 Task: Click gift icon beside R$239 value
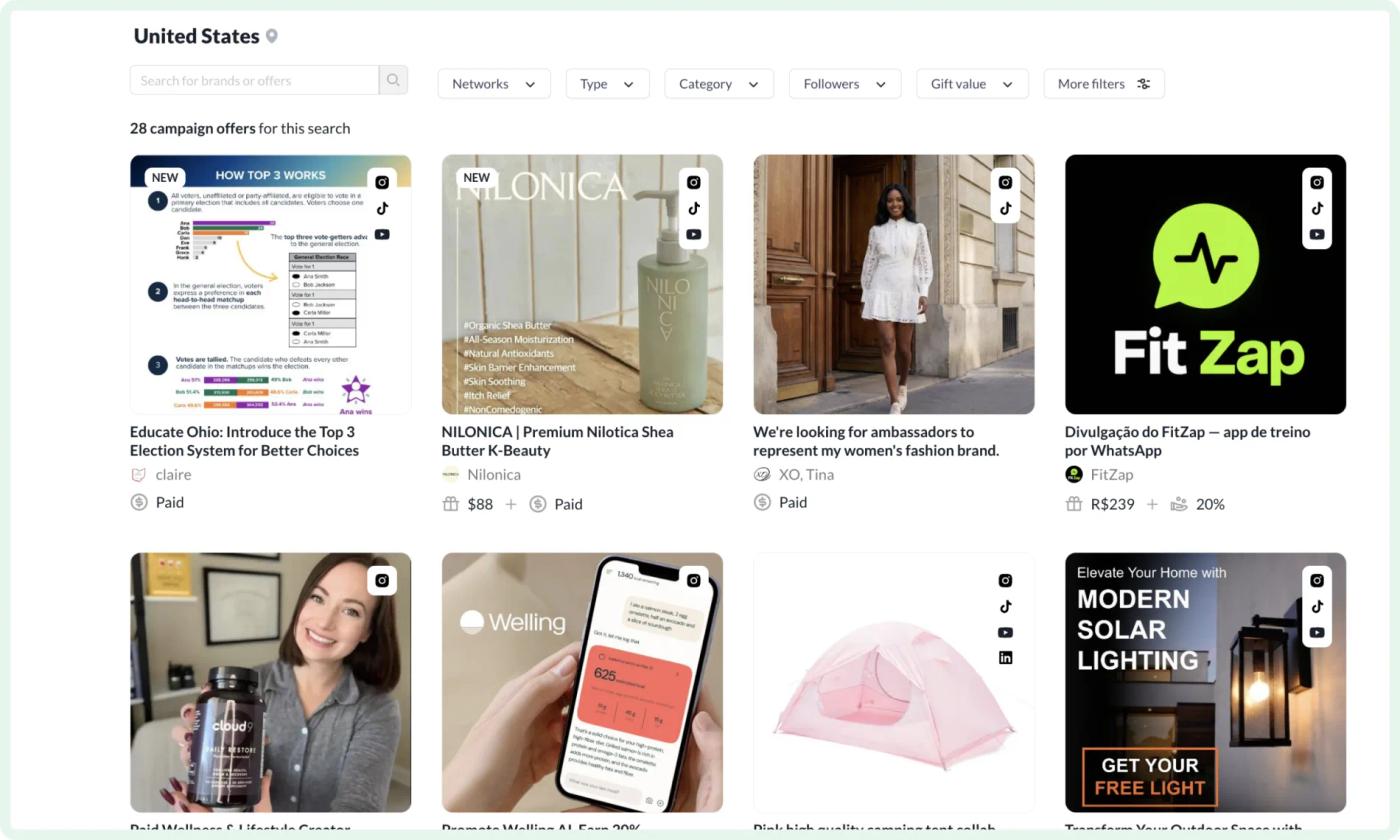pos(1074,504)
